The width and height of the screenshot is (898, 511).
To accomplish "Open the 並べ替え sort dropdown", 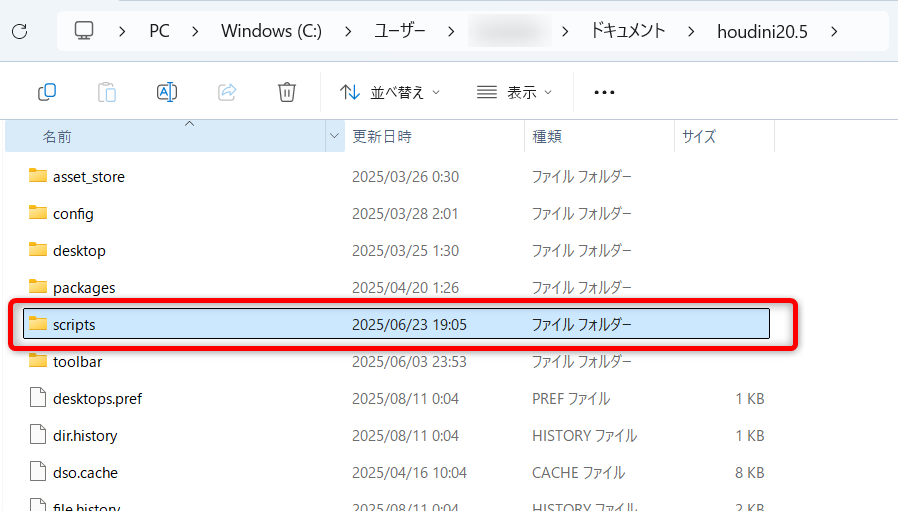I will coord(390,92).
